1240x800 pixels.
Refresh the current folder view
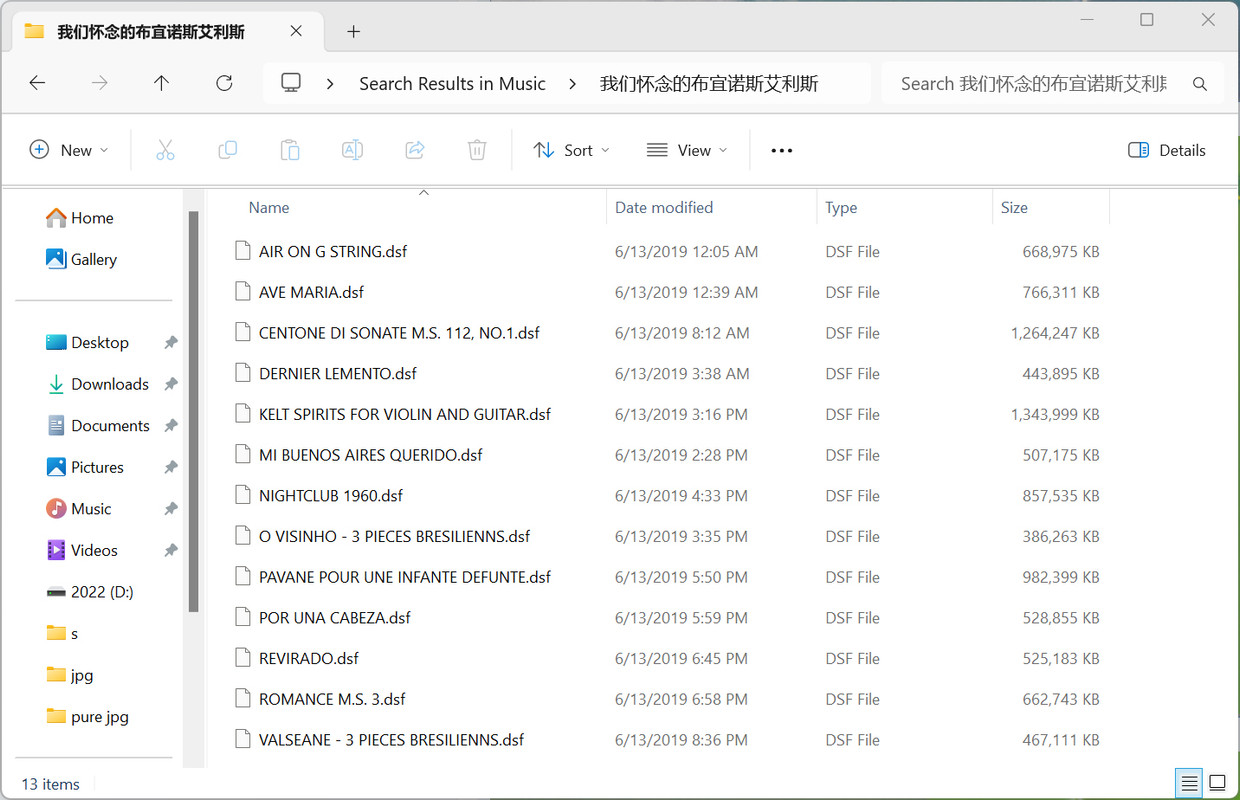click(224, 83)
